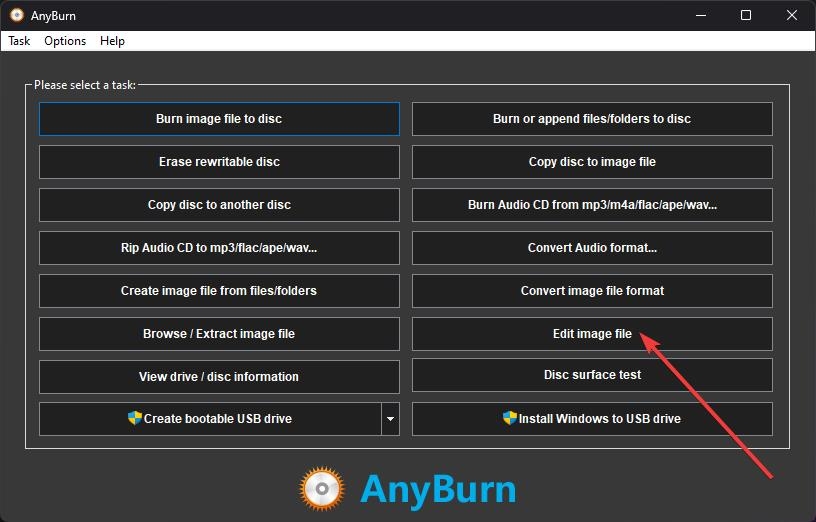Choose Install Windows to USB drive
816x522 pixels.
[592, 419]
